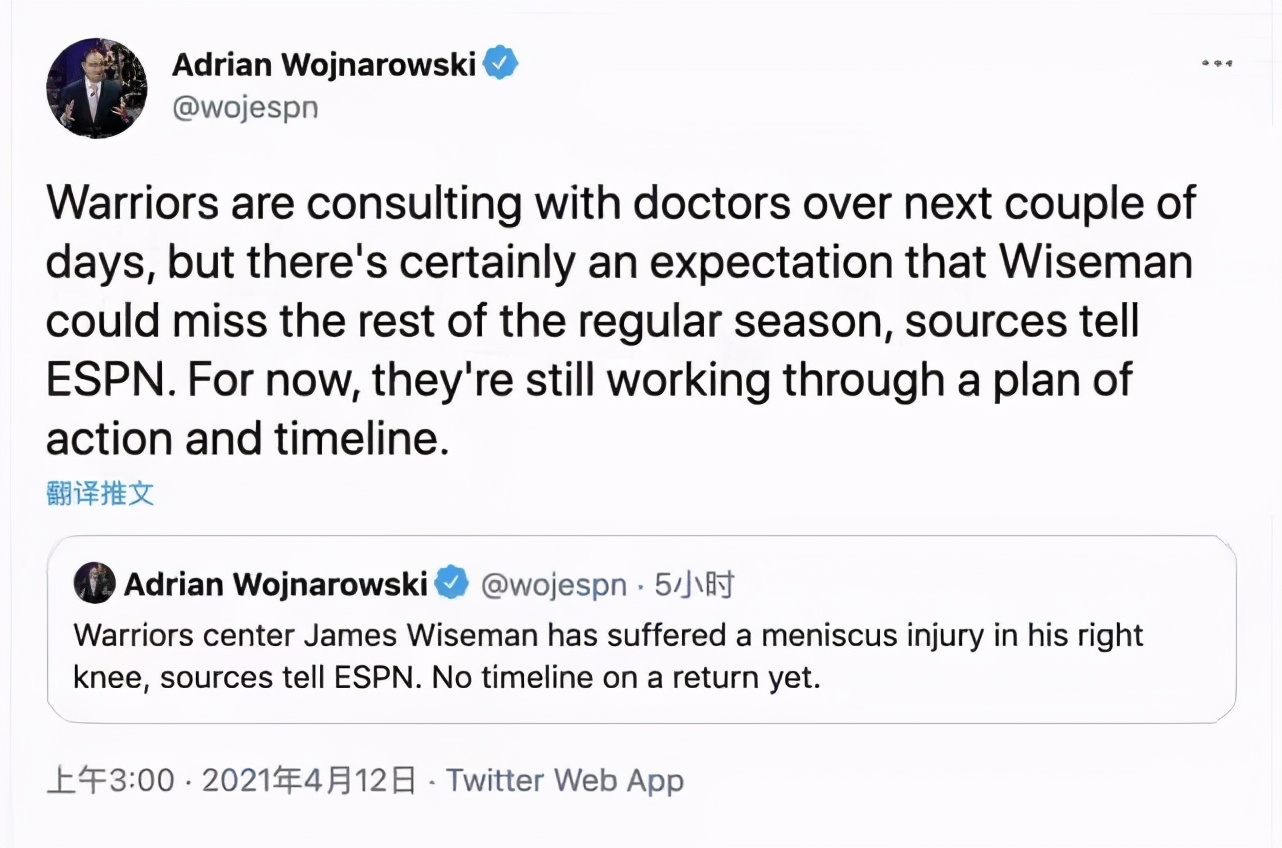The height and width of the screenshot is (848, 1282).
Task: Click the Twitter Web App source label
Action: [565, 780]
